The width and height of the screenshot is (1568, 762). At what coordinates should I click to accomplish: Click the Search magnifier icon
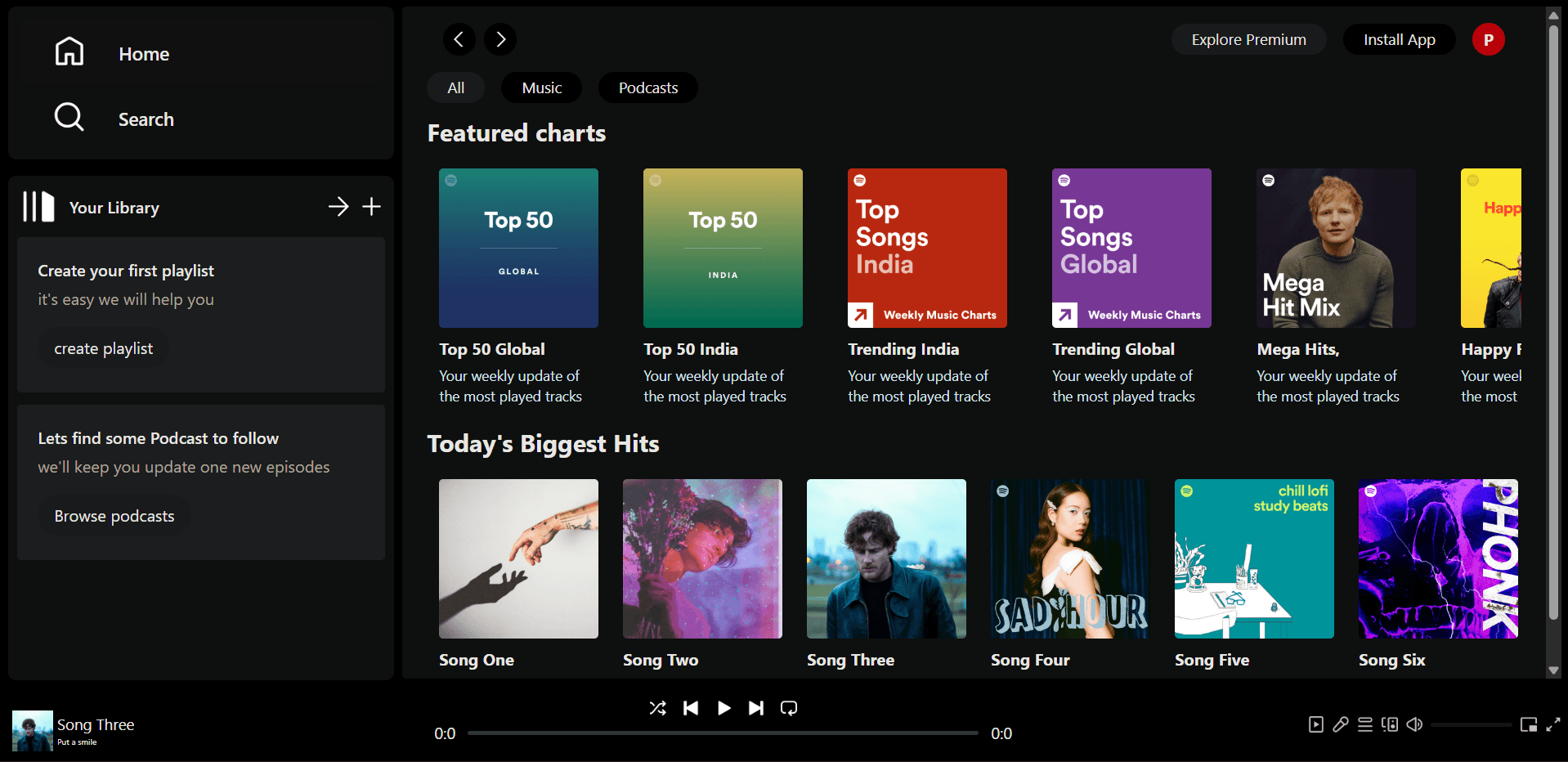click(x=69, y=117)
